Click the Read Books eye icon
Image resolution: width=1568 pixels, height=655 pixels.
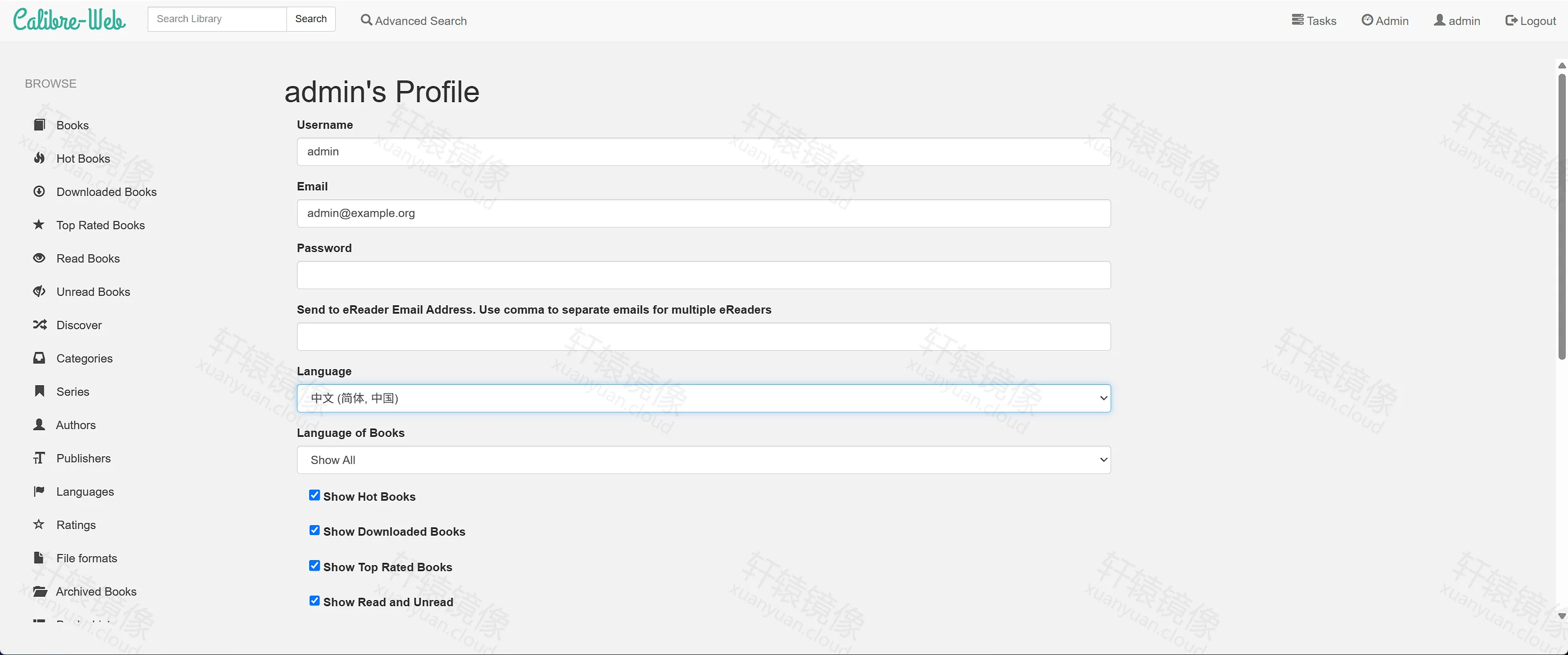pyautogui.click(x=39, y=258)
